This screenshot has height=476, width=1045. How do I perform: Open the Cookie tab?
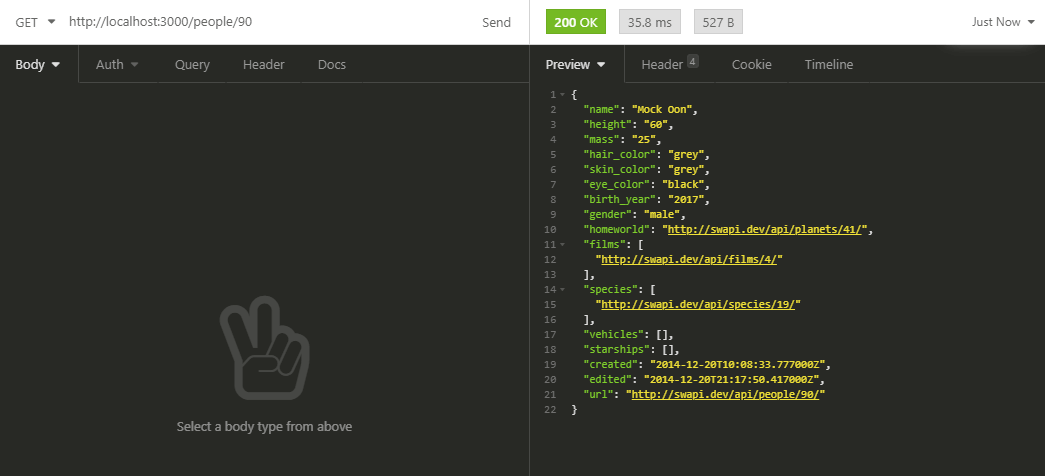click(x=751, y=65)
